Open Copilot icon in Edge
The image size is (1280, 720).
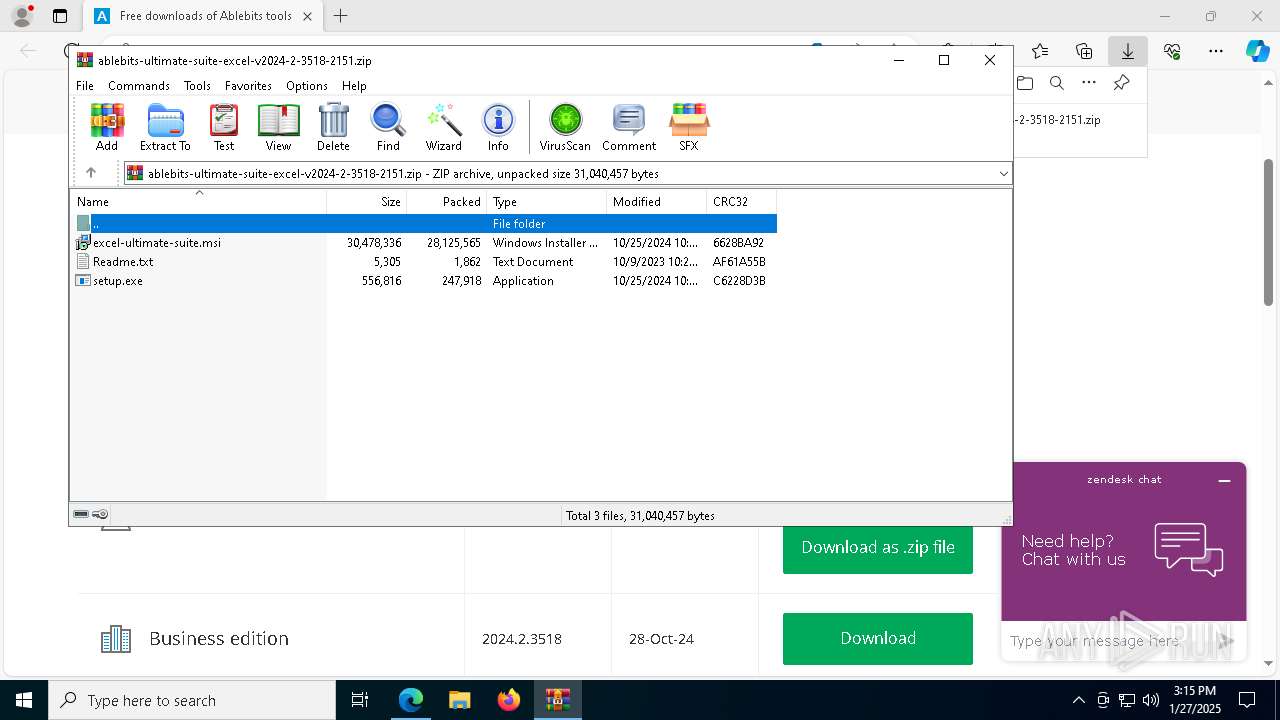click(1257, 51)
